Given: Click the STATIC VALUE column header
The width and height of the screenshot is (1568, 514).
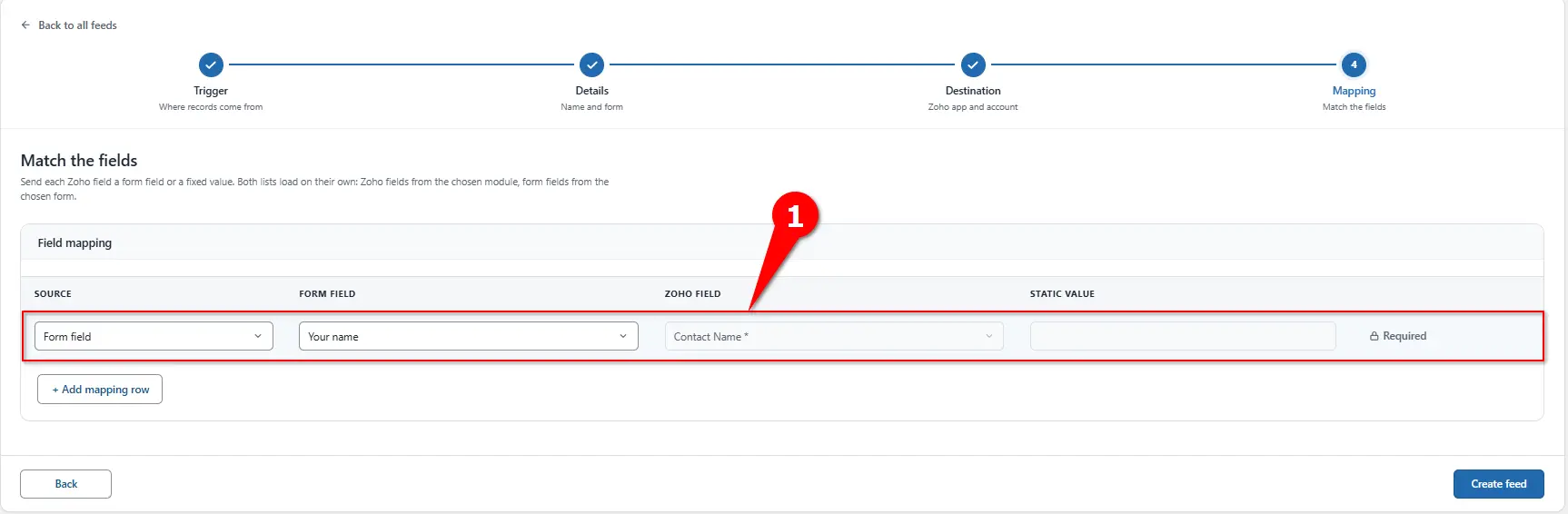Looking at the screenshot, I should pos(1062,294).
